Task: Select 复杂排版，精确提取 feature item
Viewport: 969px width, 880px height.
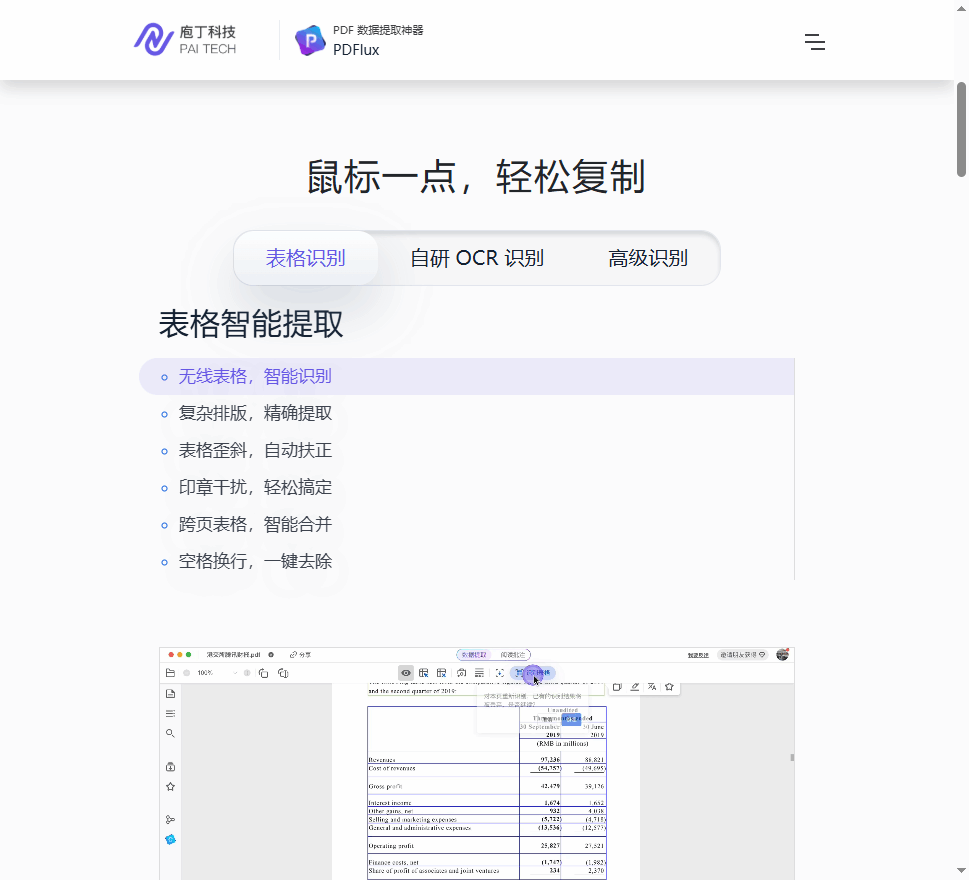Action: (255, 414)
